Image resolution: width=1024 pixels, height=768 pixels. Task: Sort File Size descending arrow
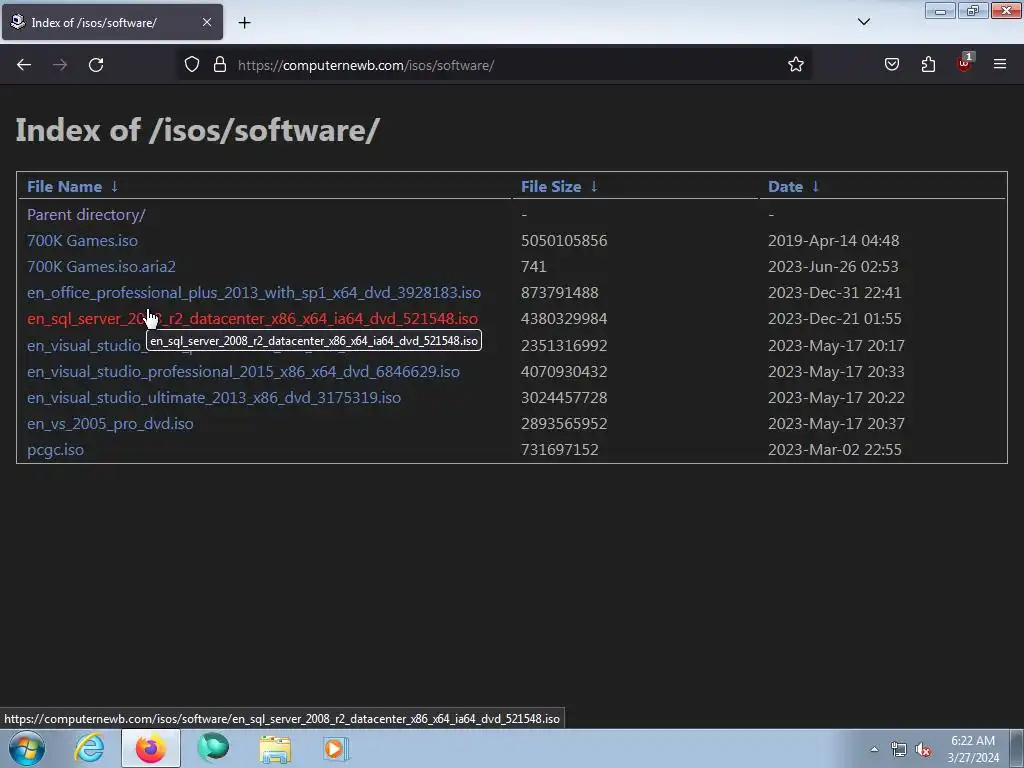(594, 187)
